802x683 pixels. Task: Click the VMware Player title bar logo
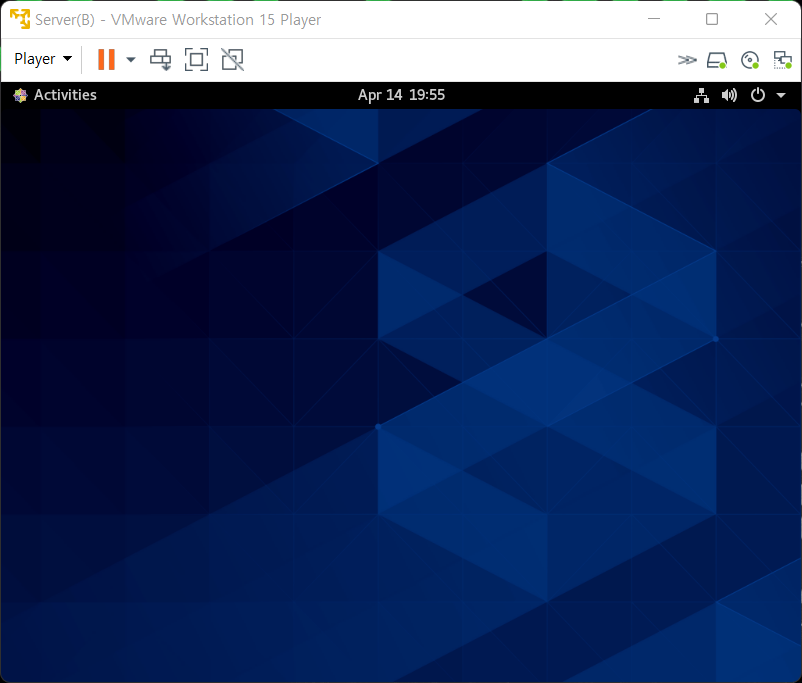click(x=20, y=19)
